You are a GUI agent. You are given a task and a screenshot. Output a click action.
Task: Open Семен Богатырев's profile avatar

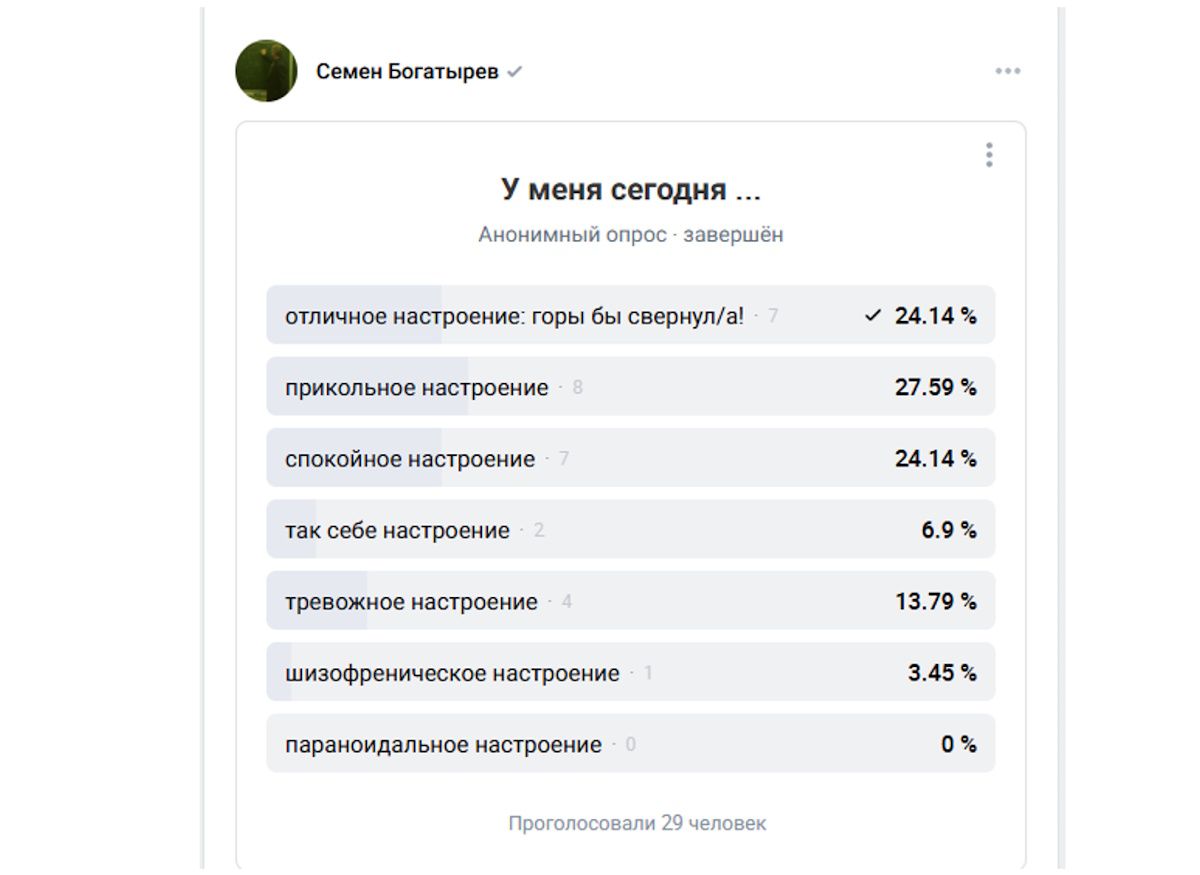tap(265, 71)
